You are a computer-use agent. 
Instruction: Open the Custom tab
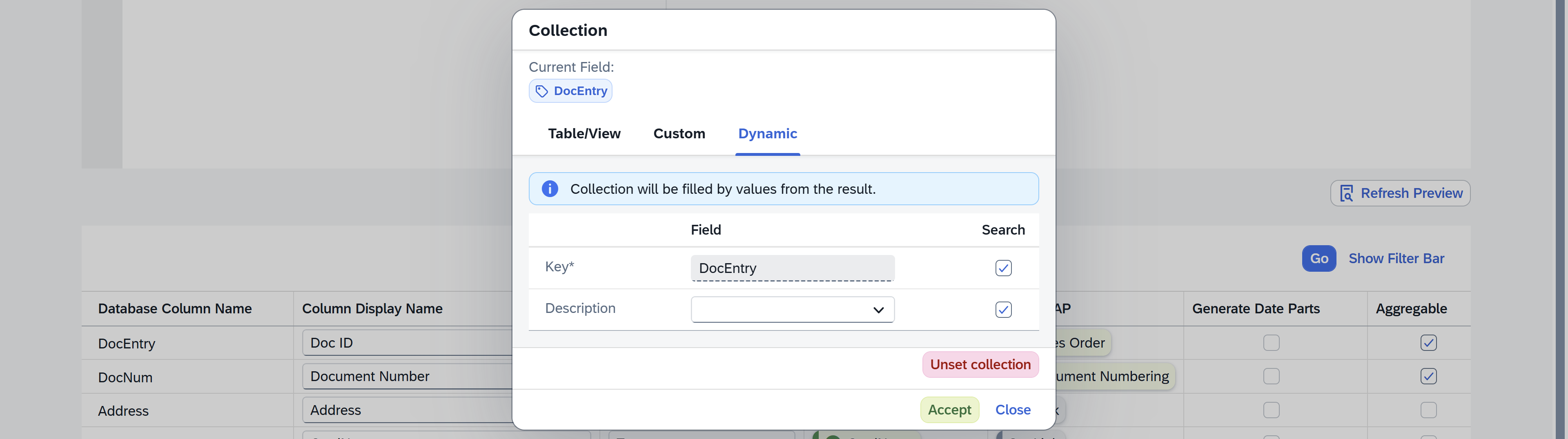click(679, 134)
